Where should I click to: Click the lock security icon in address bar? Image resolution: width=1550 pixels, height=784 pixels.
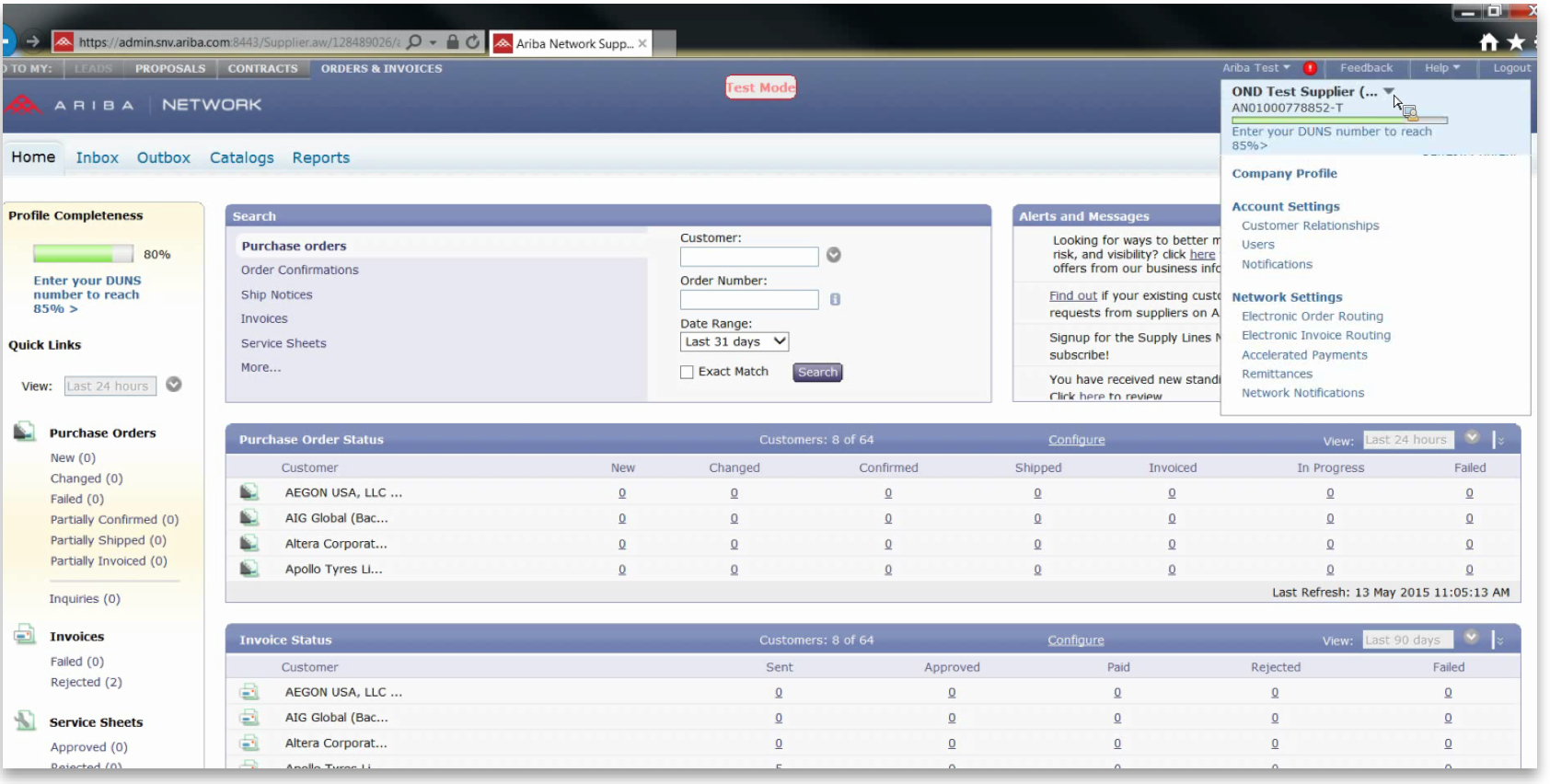pyautogui.click(x=452, y=42)
